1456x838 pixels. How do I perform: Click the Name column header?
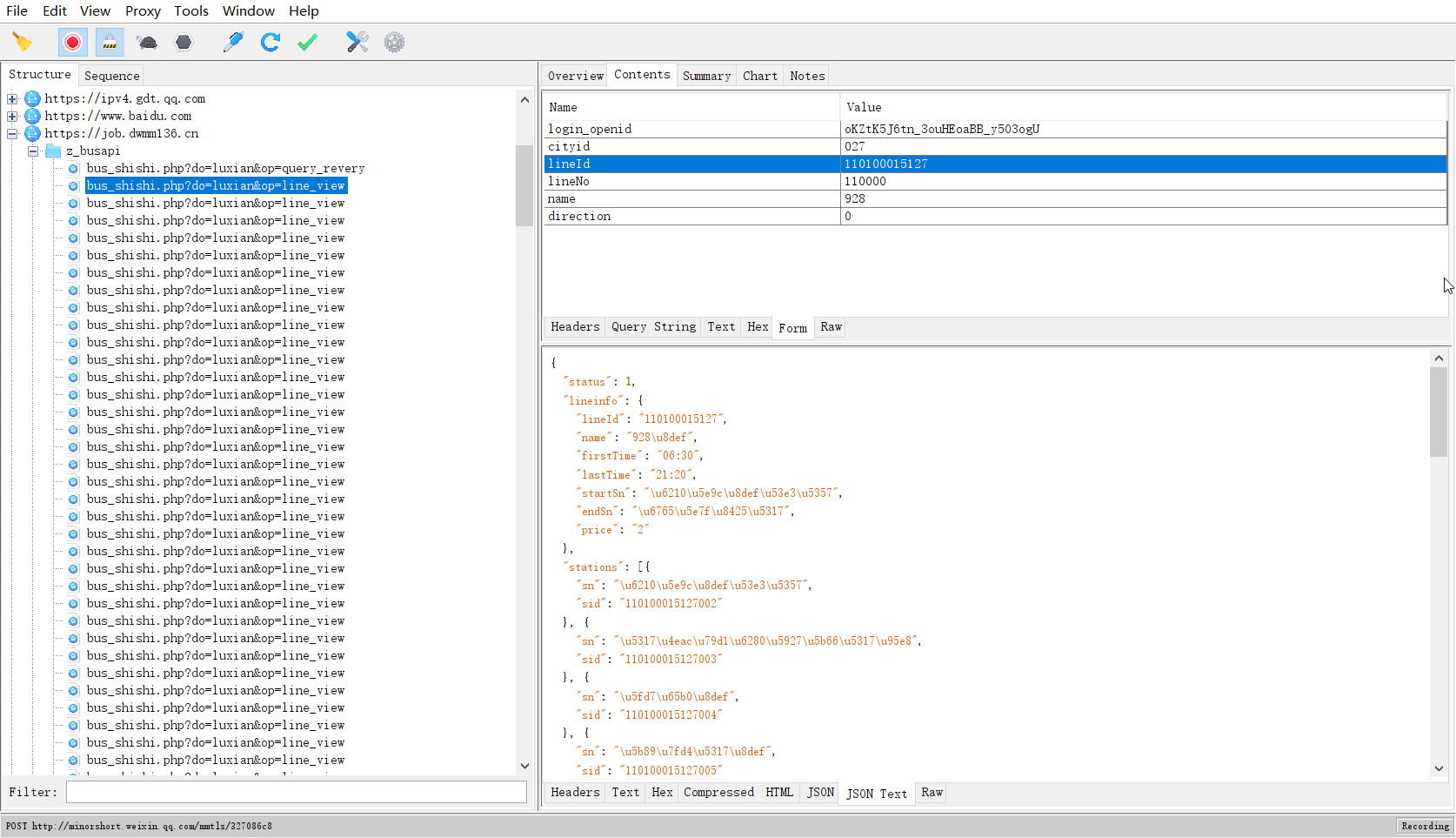coord(692,107)
